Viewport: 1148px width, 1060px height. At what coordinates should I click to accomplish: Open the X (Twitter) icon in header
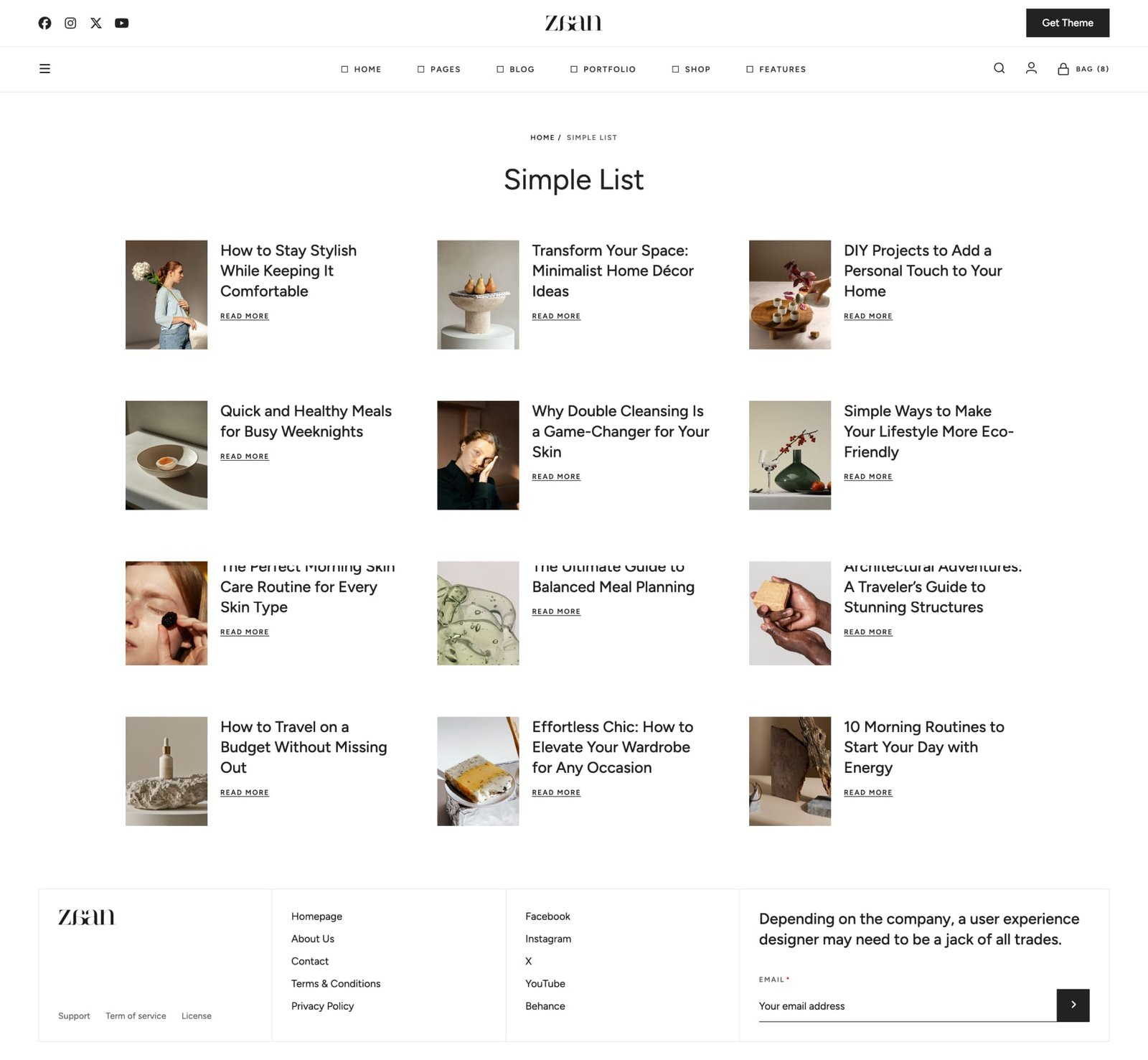(96, 23)
